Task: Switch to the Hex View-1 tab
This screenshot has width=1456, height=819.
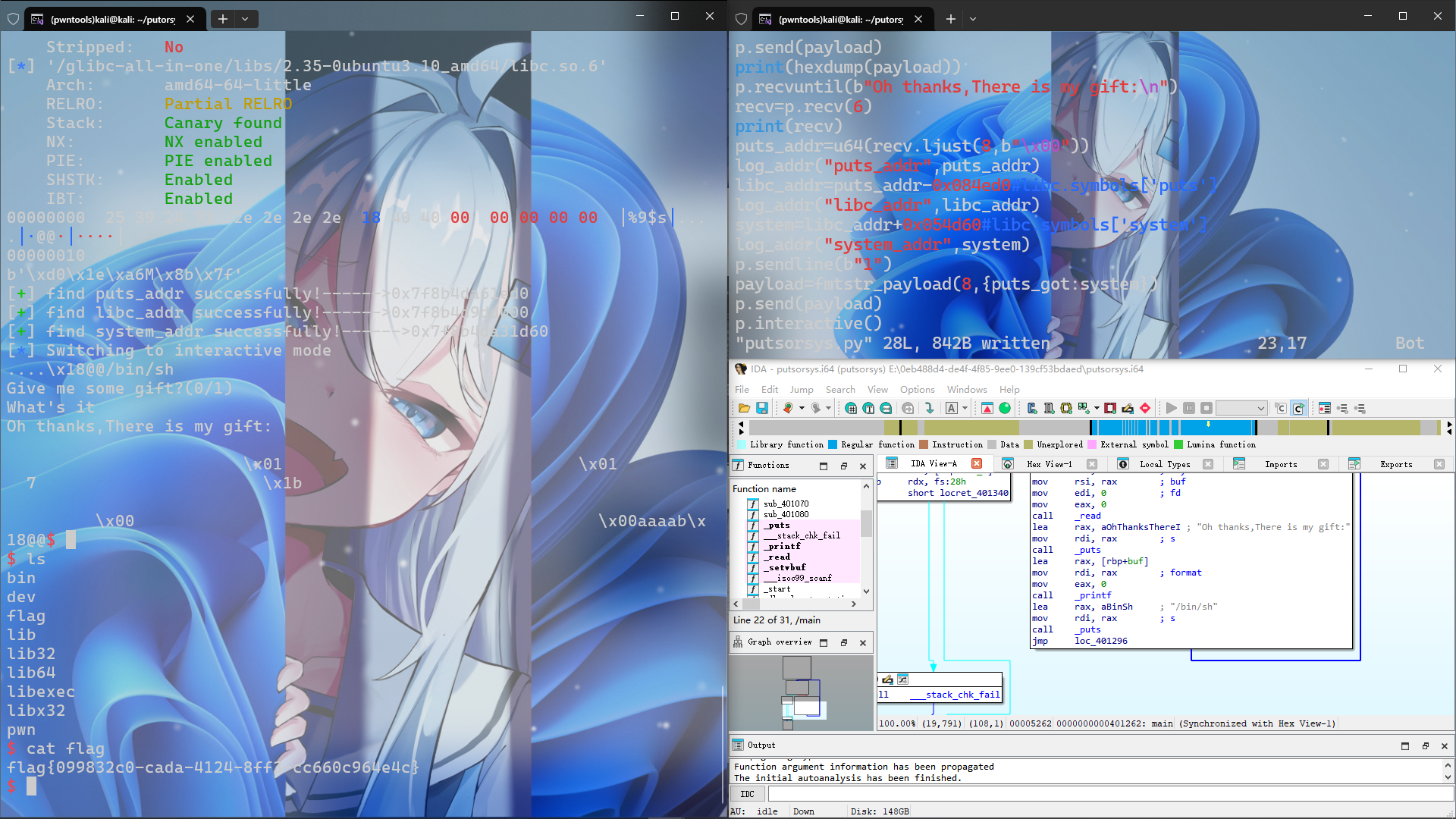Action: click(1049, 464)
